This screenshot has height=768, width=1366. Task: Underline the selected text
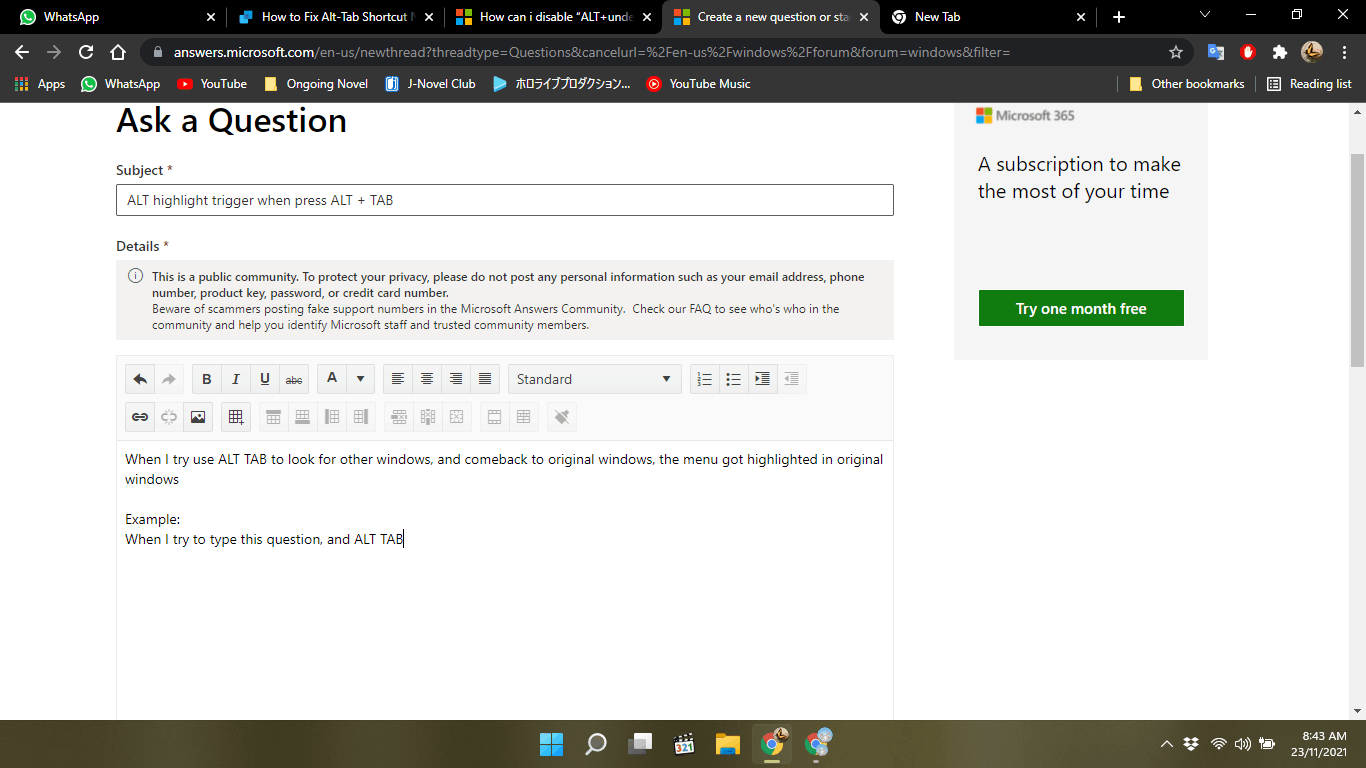[x=265, y=379]
